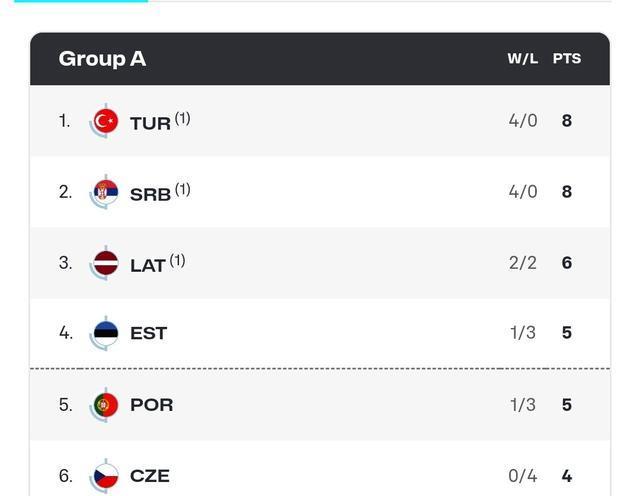Click the W/L column header
This screenshot has height=496, width=640.
[x=522, y=59]
